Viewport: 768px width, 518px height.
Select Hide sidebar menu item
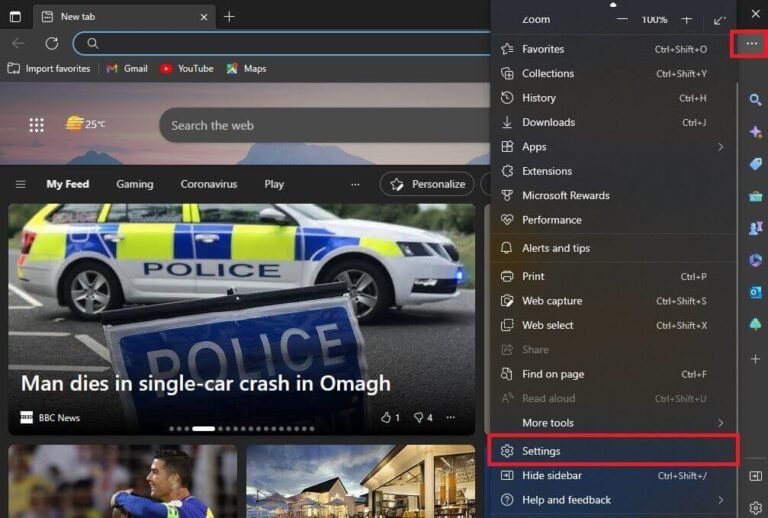(613, 475)
